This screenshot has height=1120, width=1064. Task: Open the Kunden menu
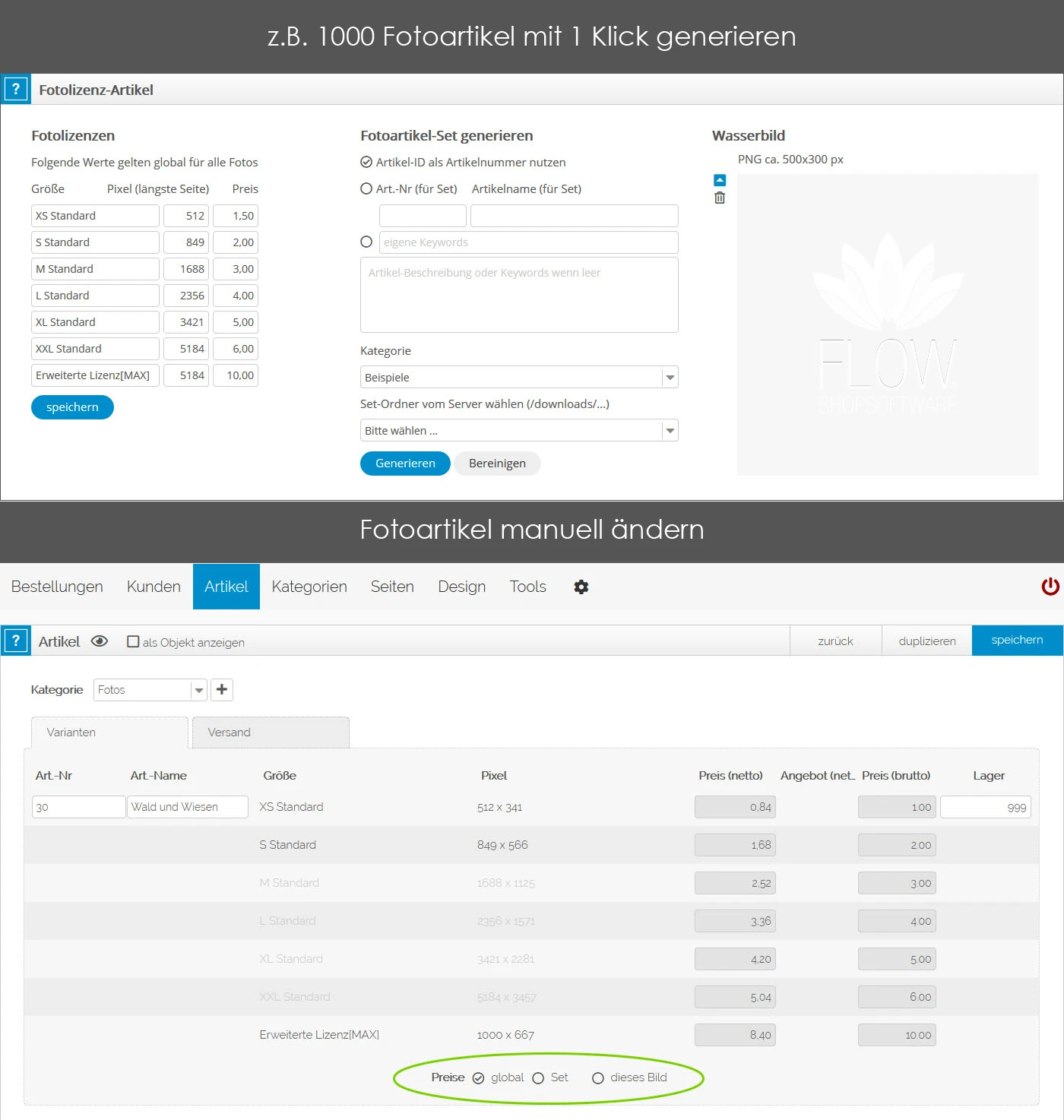[x=154, y=587]
